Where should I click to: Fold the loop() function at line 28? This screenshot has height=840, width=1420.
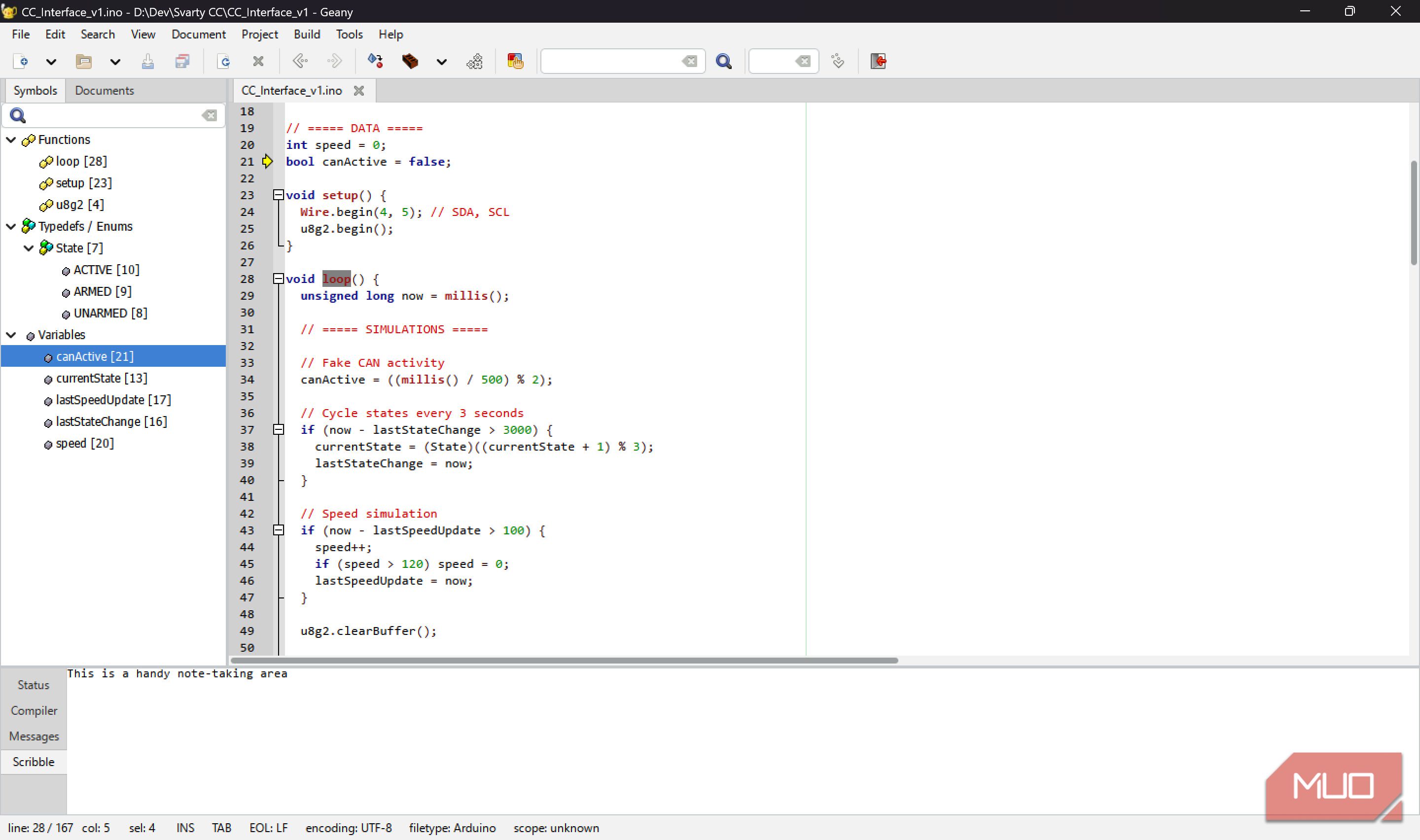coord(278,279)
